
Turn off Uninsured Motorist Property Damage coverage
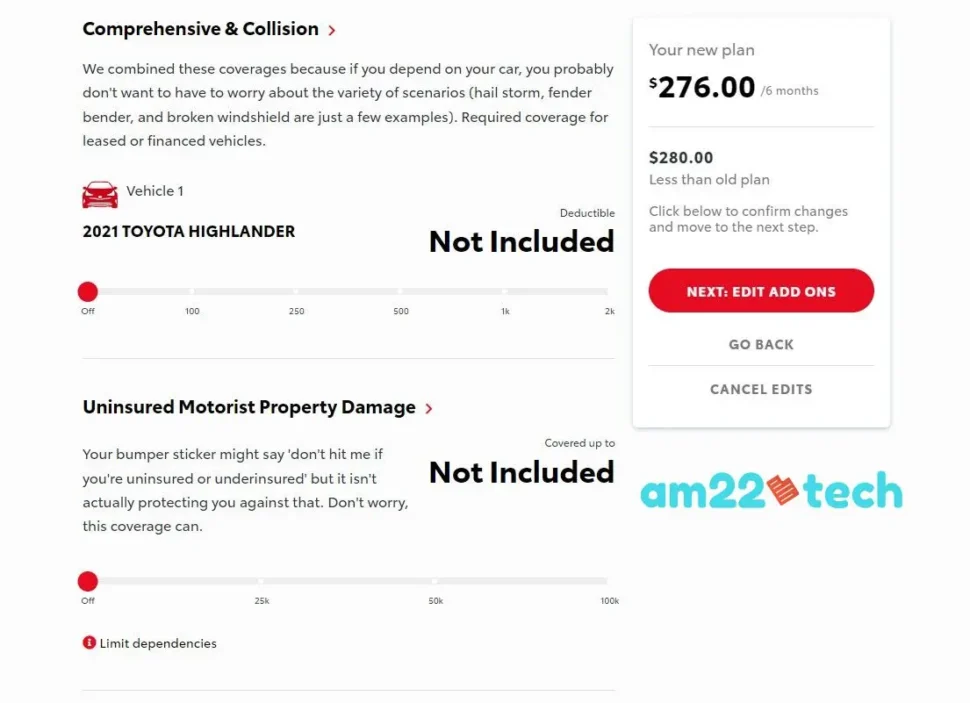(x=87, y=581)
